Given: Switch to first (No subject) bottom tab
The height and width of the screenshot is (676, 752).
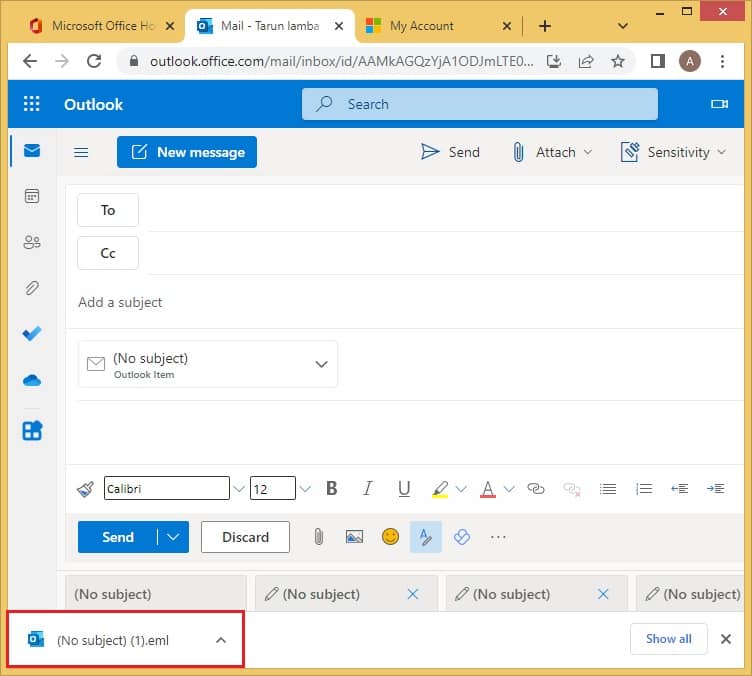Looking at the screenshot, I should pos(155,594).
